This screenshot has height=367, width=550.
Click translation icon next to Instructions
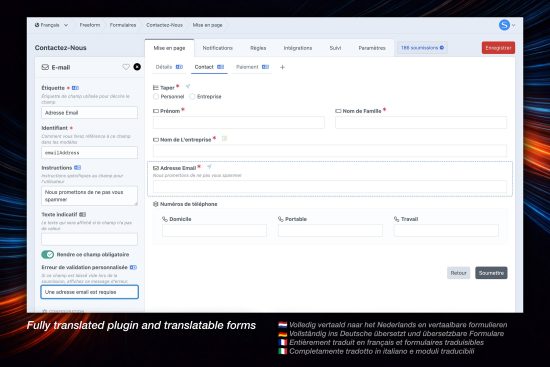tap(78, 168)
